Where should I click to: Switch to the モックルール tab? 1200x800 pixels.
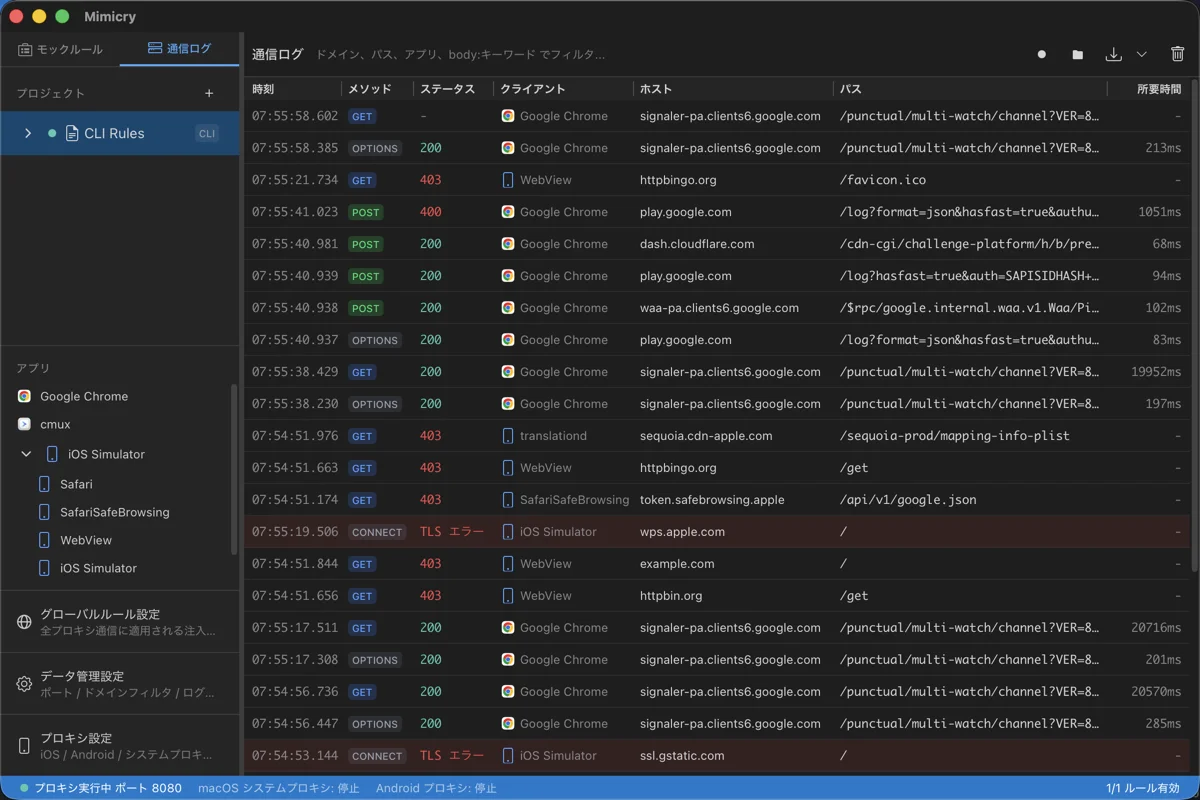pos(60,49)
